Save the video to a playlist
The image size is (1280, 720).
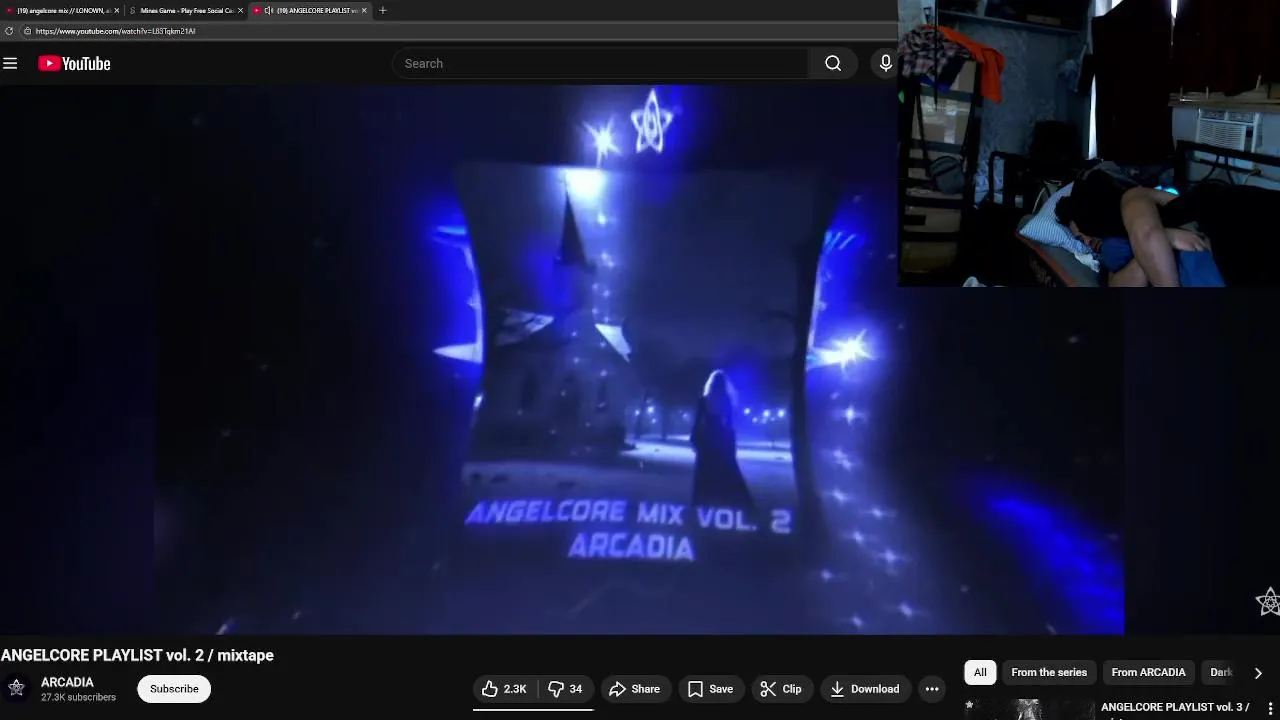[710, 689]
